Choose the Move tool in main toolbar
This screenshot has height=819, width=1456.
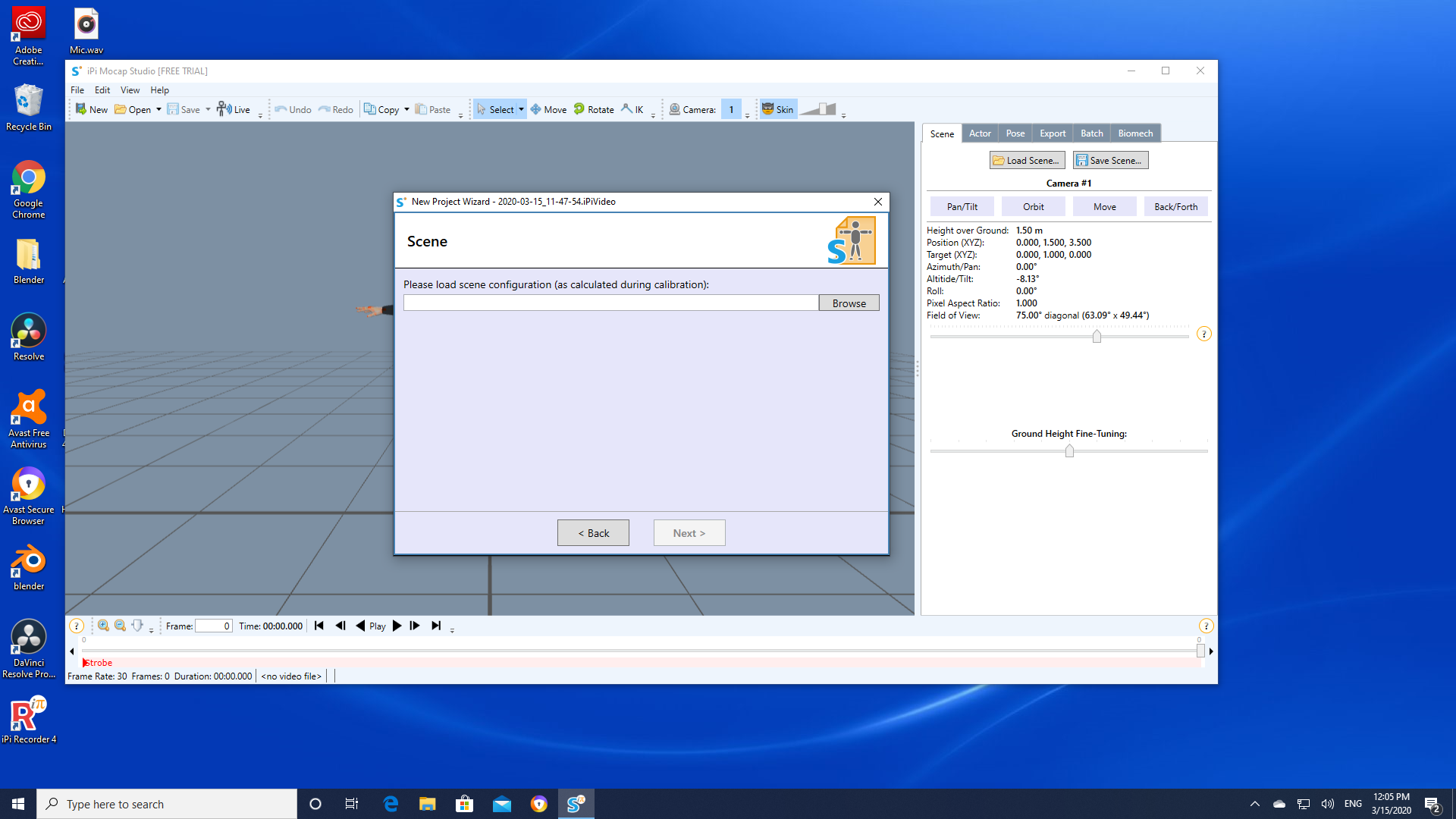coord(548,109)
